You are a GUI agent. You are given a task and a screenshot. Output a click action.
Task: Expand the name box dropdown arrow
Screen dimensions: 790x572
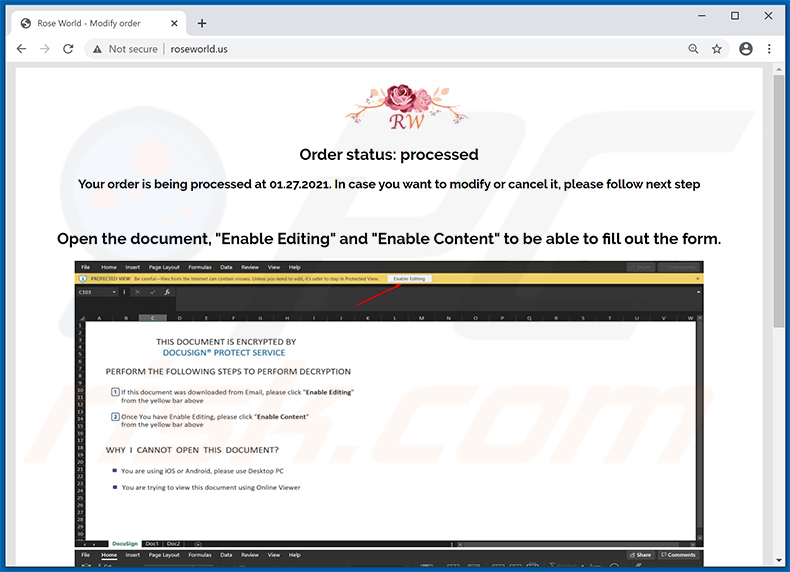114,292
